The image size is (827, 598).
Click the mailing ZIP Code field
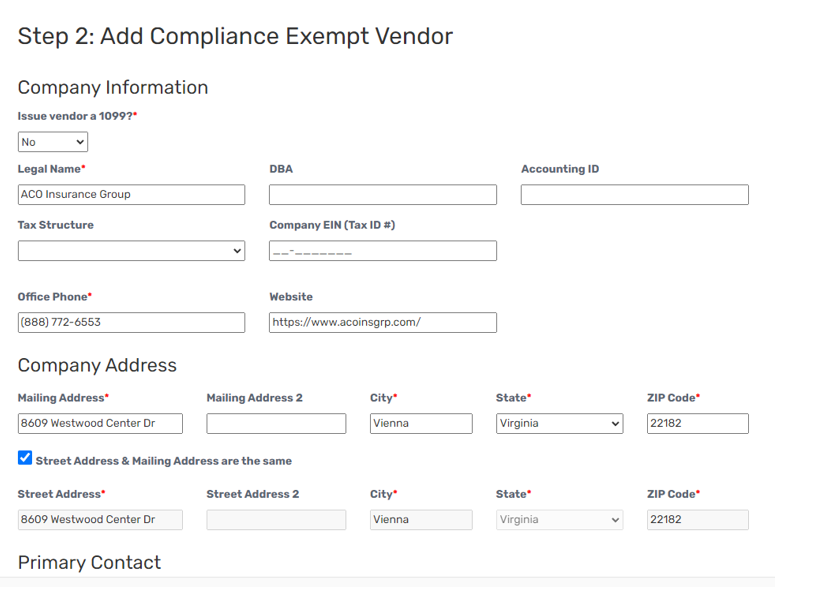click(x=698, y=423)
